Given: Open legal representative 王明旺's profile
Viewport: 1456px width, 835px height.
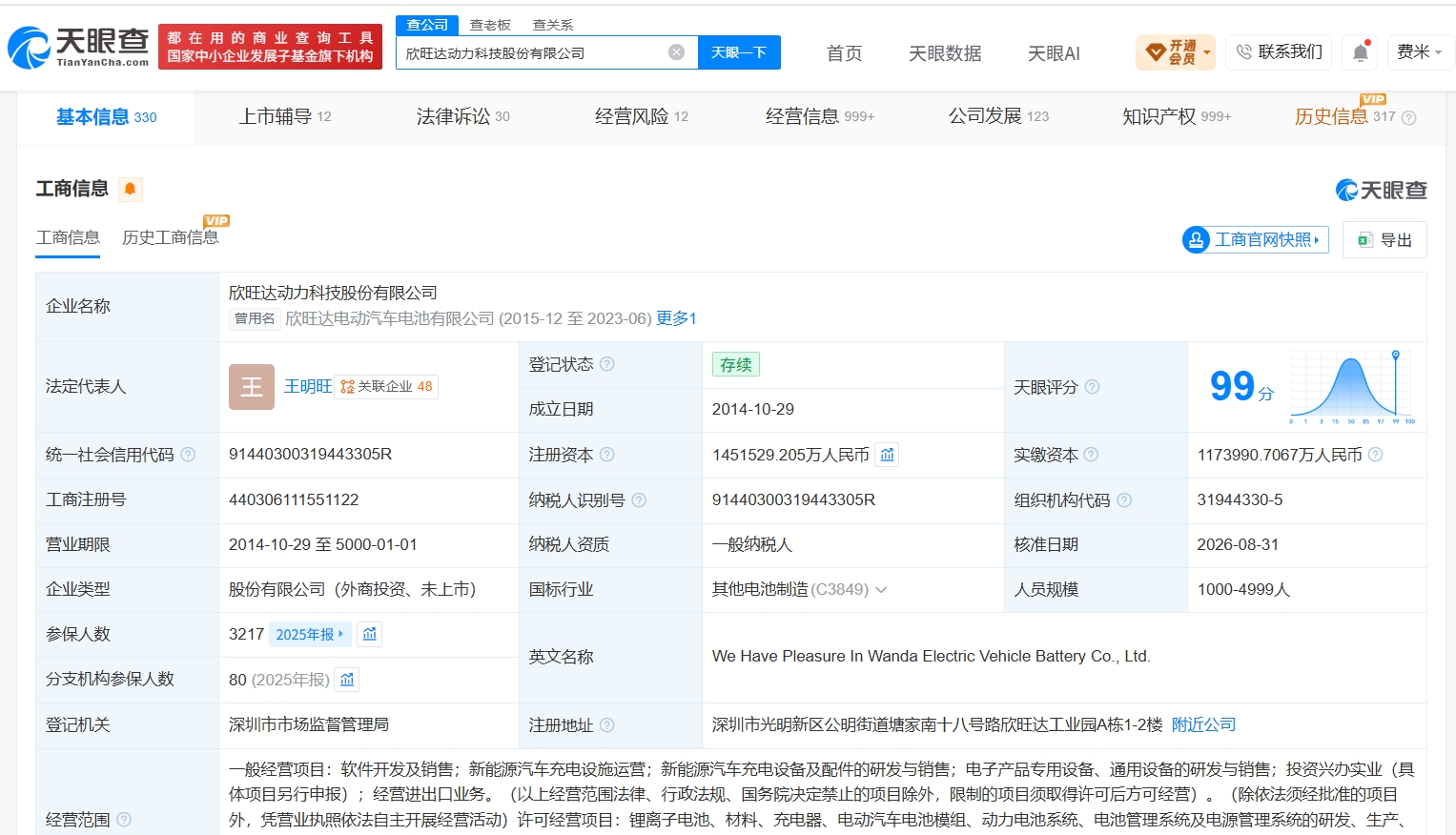Looking at the screenshot, I should pyautogui.click(x=308, y=387).
